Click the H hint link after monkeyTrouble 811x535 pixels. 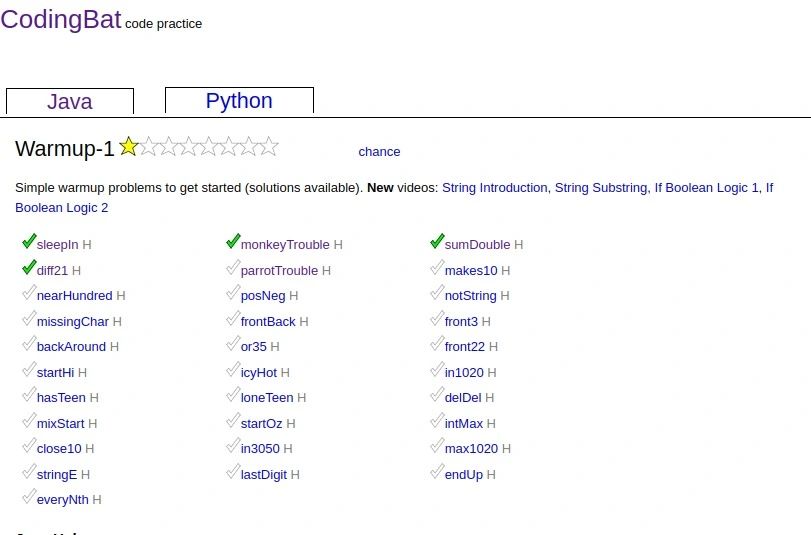click(338, 245)
